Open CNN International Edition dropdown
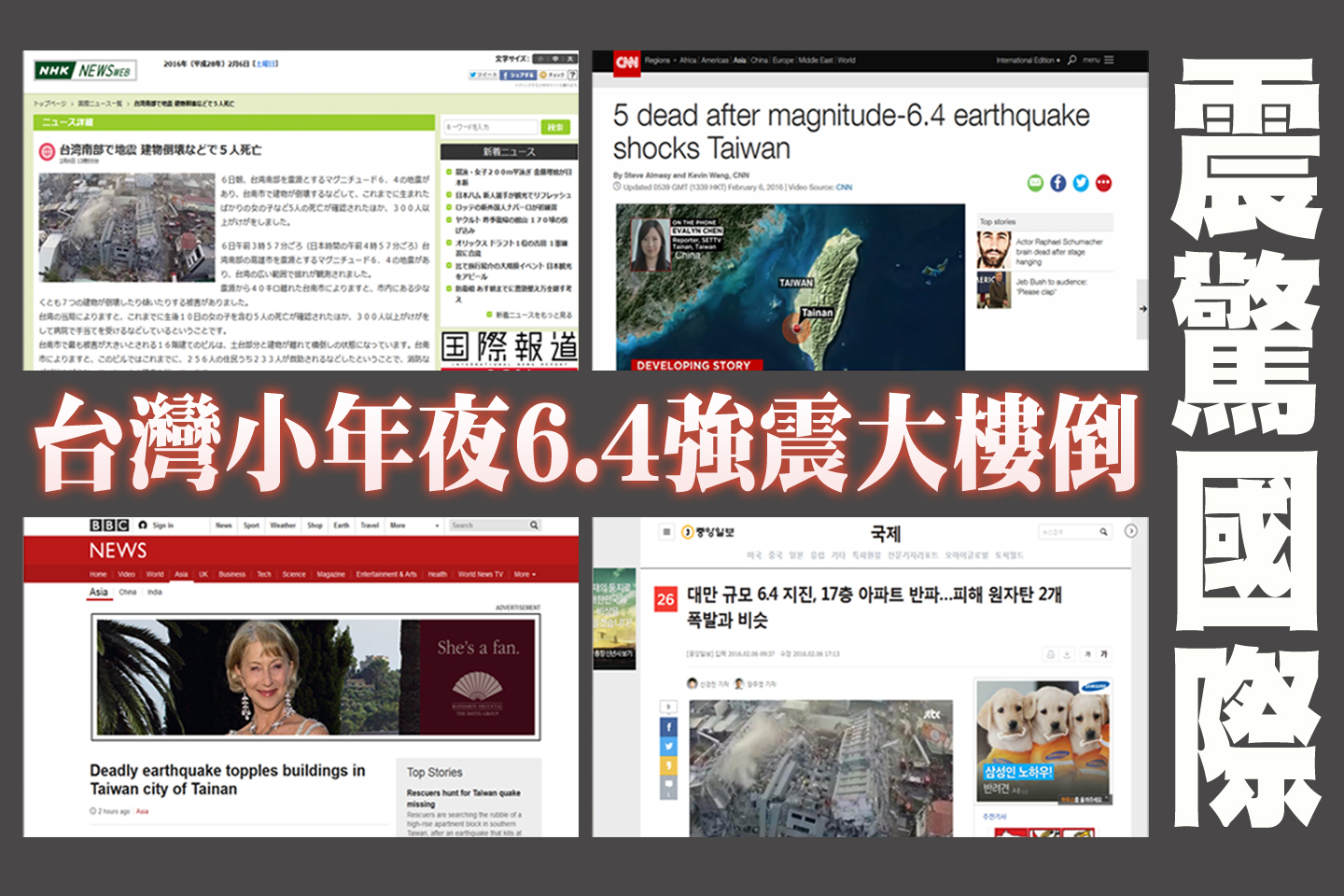The width and height of the screenshot is (1344, 896). 1028,60
